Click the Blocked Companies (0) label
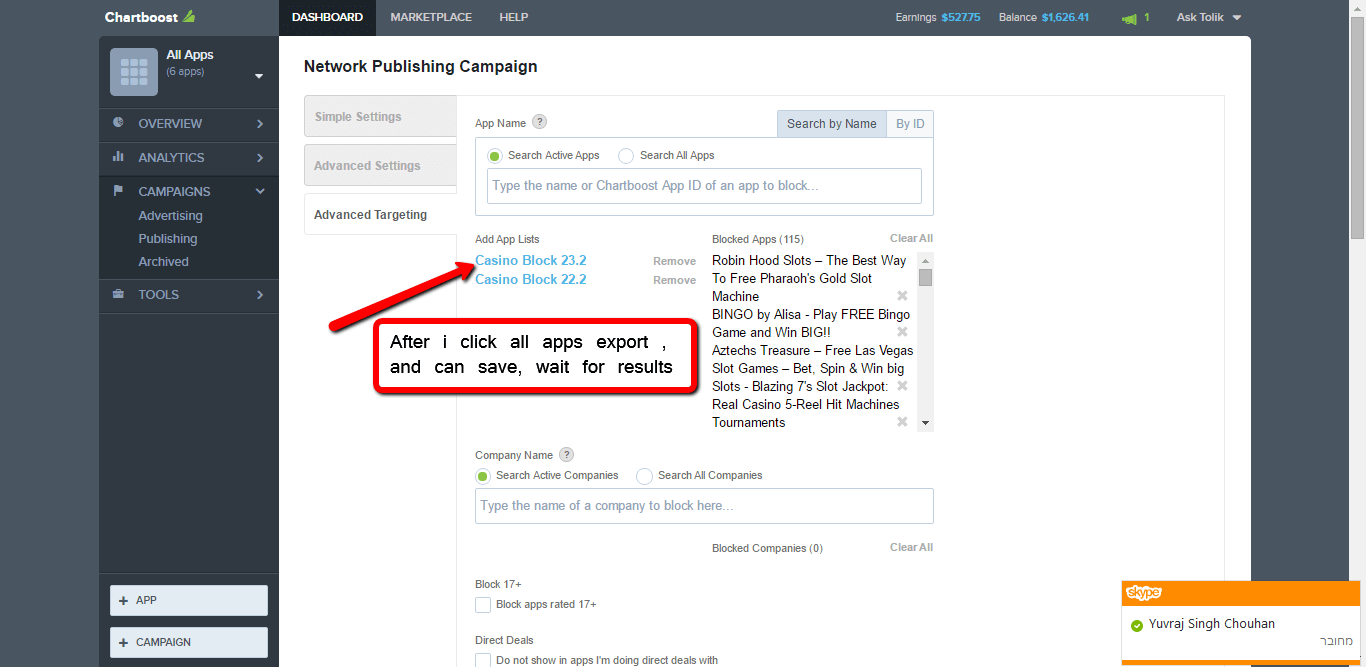The height and width of the screenshot is (667, 1366). [767, 548]
